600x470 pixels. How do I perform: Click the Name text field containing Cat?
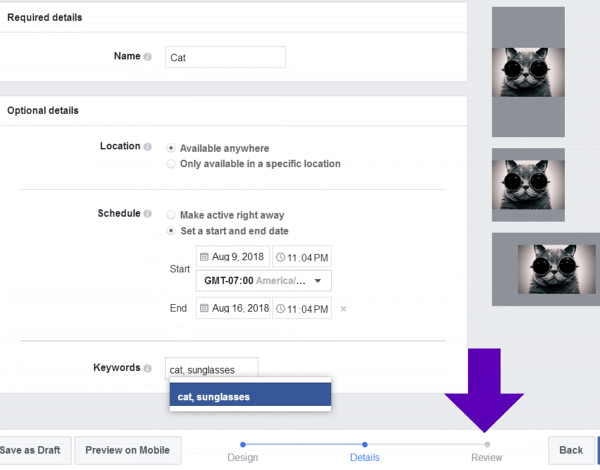(225, 57)
